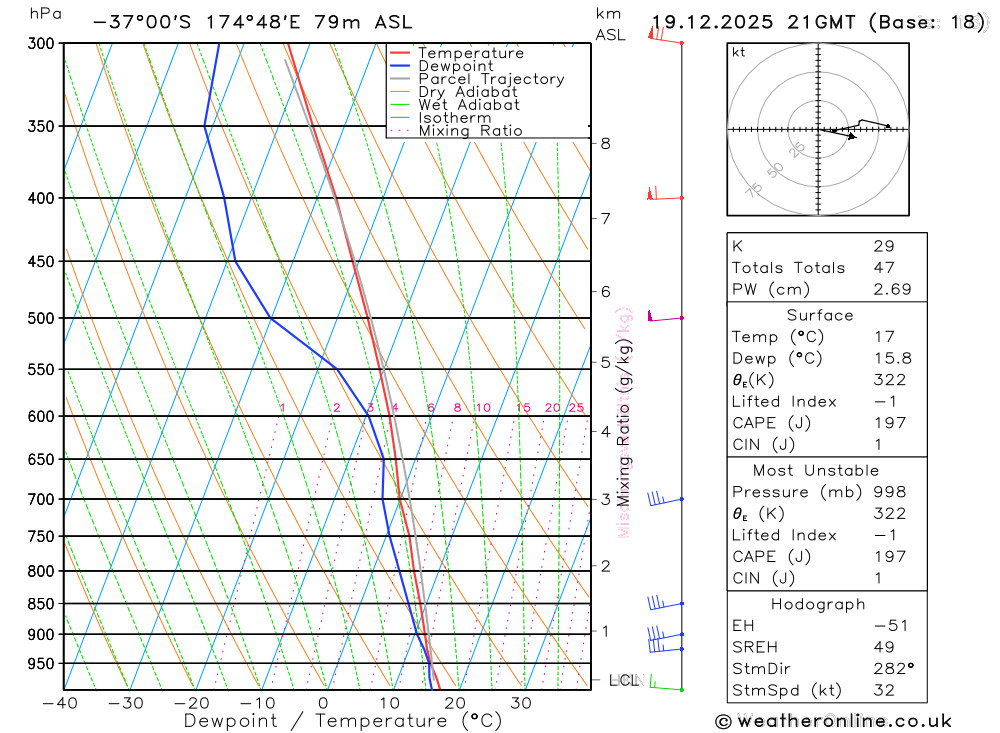Viewport: 1000px width, 733px height.
Task: Click the magenta wind barb at 500 hPa
Action: [665, 316]
